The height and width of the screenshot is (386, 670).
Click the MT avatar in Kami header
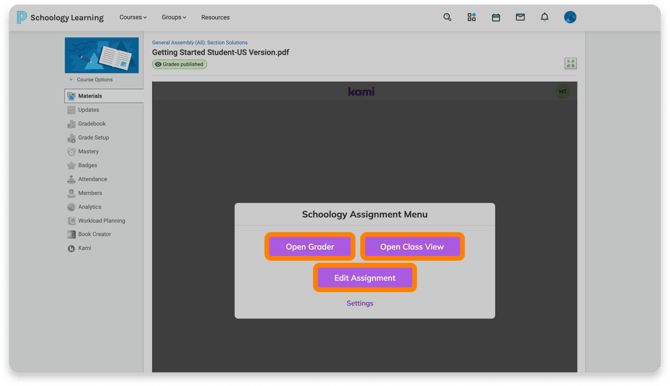tap(562, 91)
